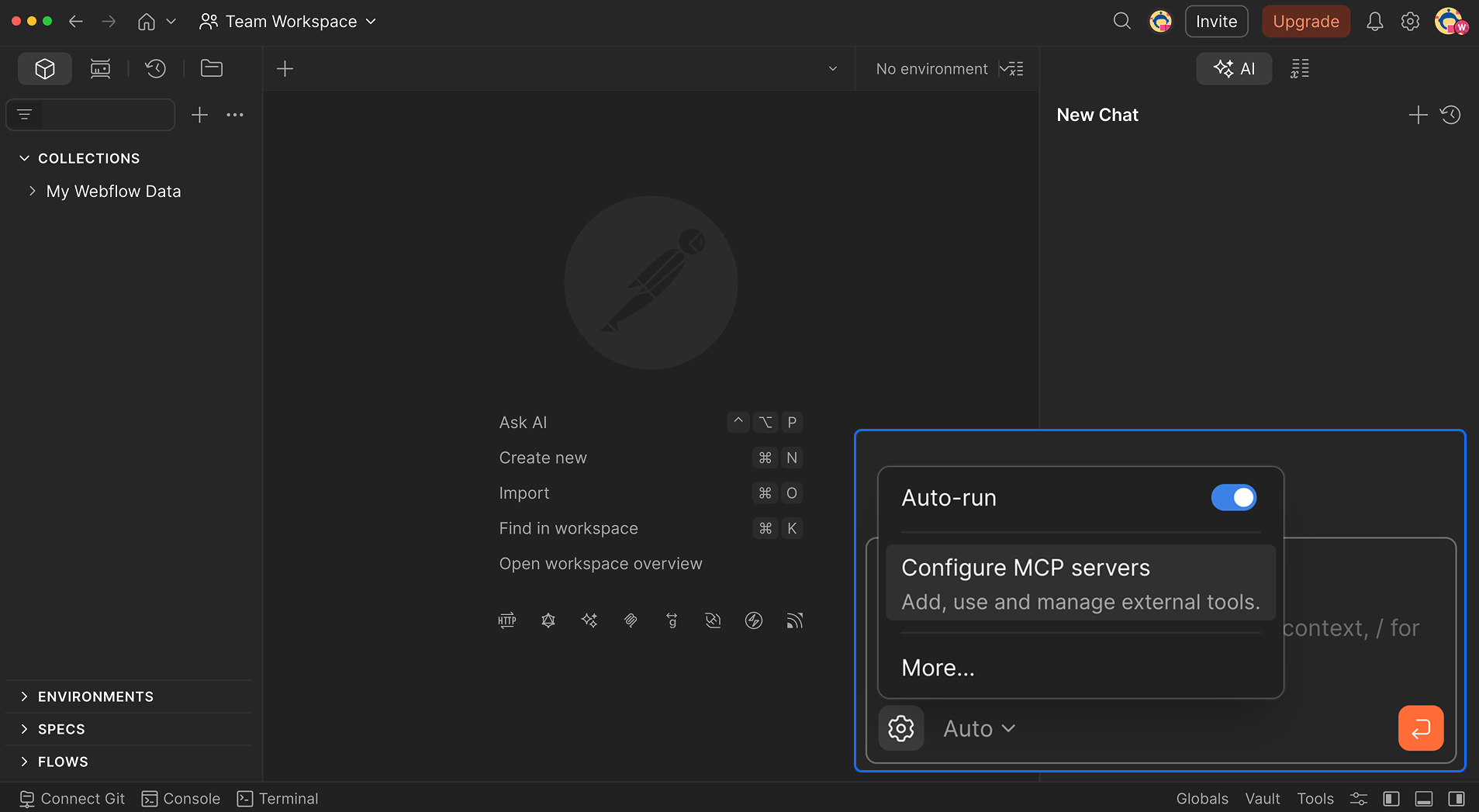The height and width of the screenshot is (812, 1479).
Task: Create new WebSocket request icon
Action: pyautogui.click(x=713, y=620)
